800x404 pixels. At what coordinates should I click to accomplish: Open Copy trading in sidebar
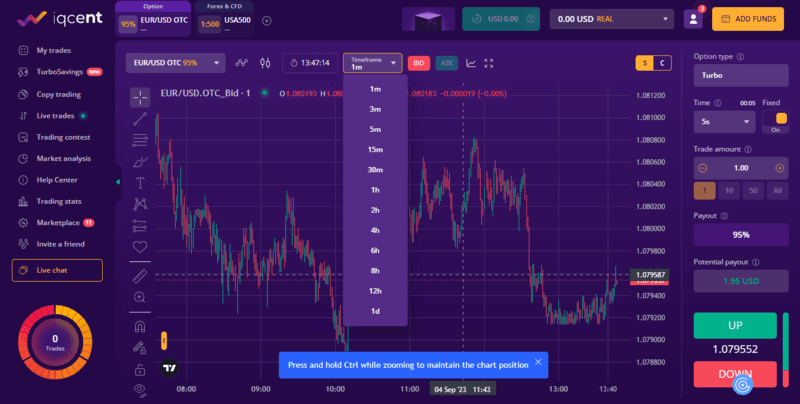59,94
